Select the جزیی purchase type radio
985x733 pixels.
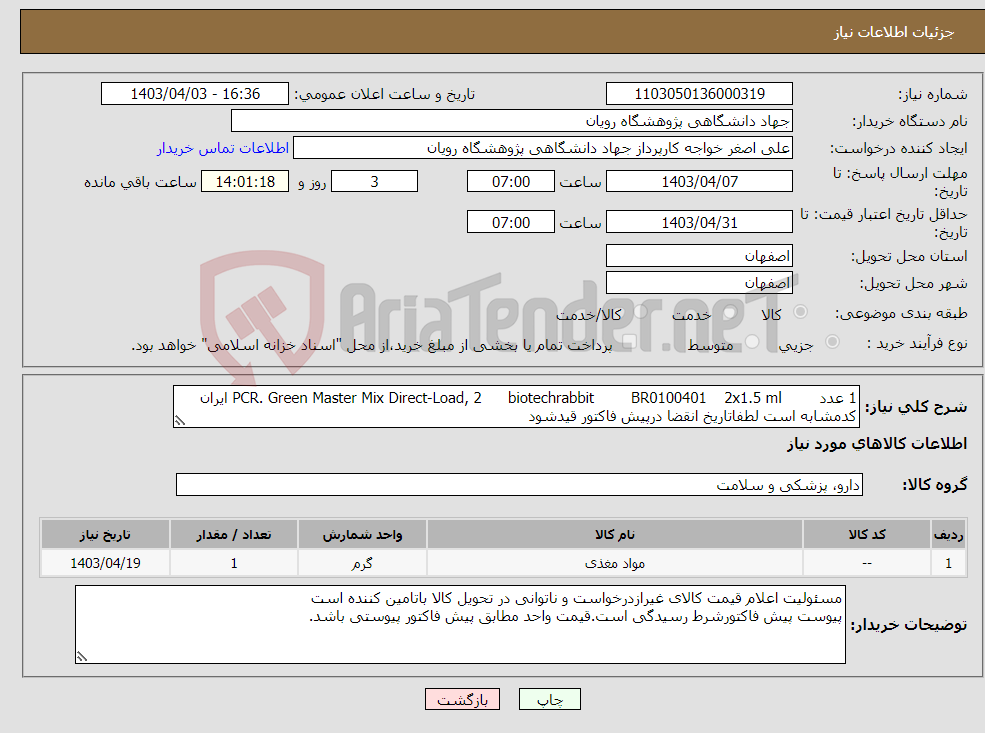coord(832,342)
